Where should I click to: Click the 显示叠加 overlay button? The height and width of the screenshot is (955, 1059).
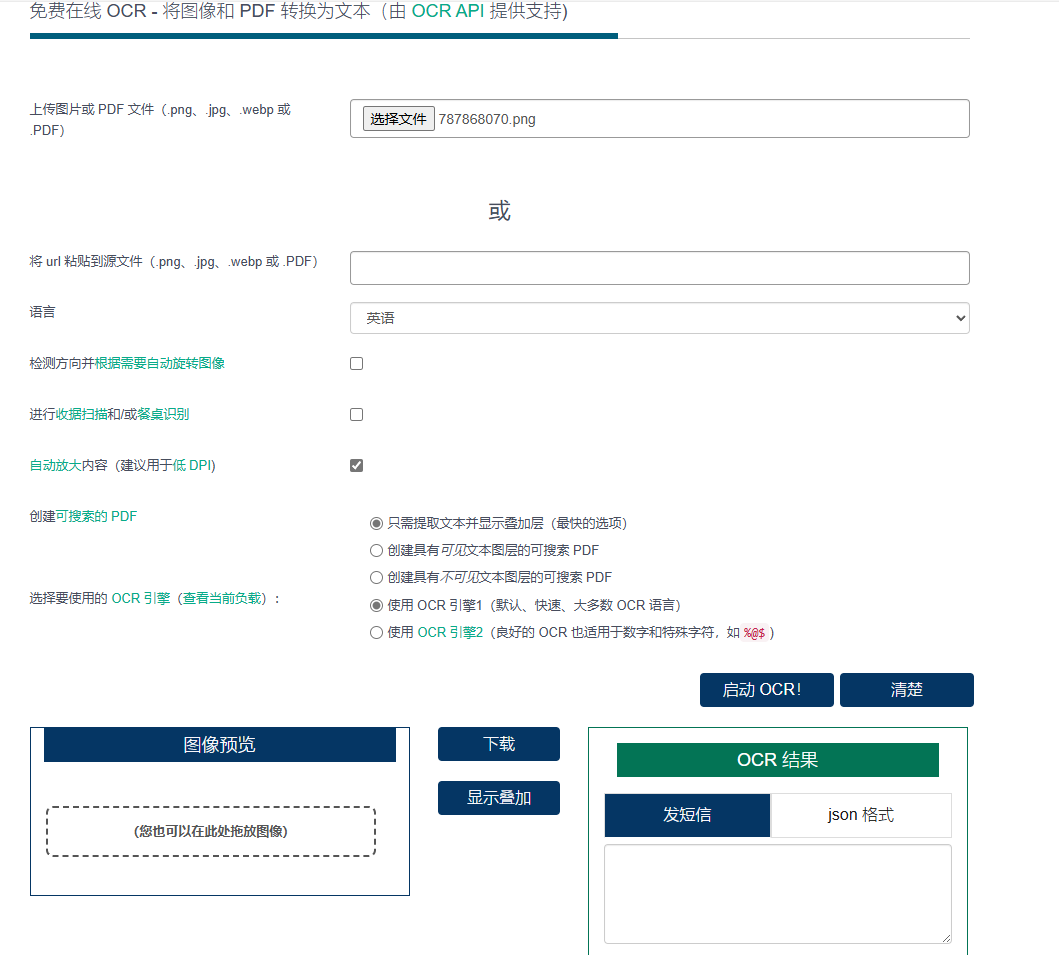(498, 798)
